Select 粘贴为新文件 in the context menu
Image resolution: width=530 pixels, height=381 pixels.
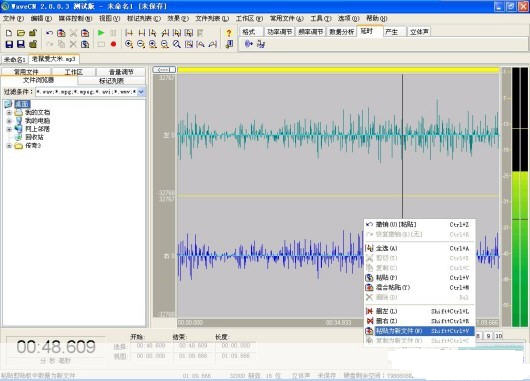pyautogui.click(x=419, y=331)
